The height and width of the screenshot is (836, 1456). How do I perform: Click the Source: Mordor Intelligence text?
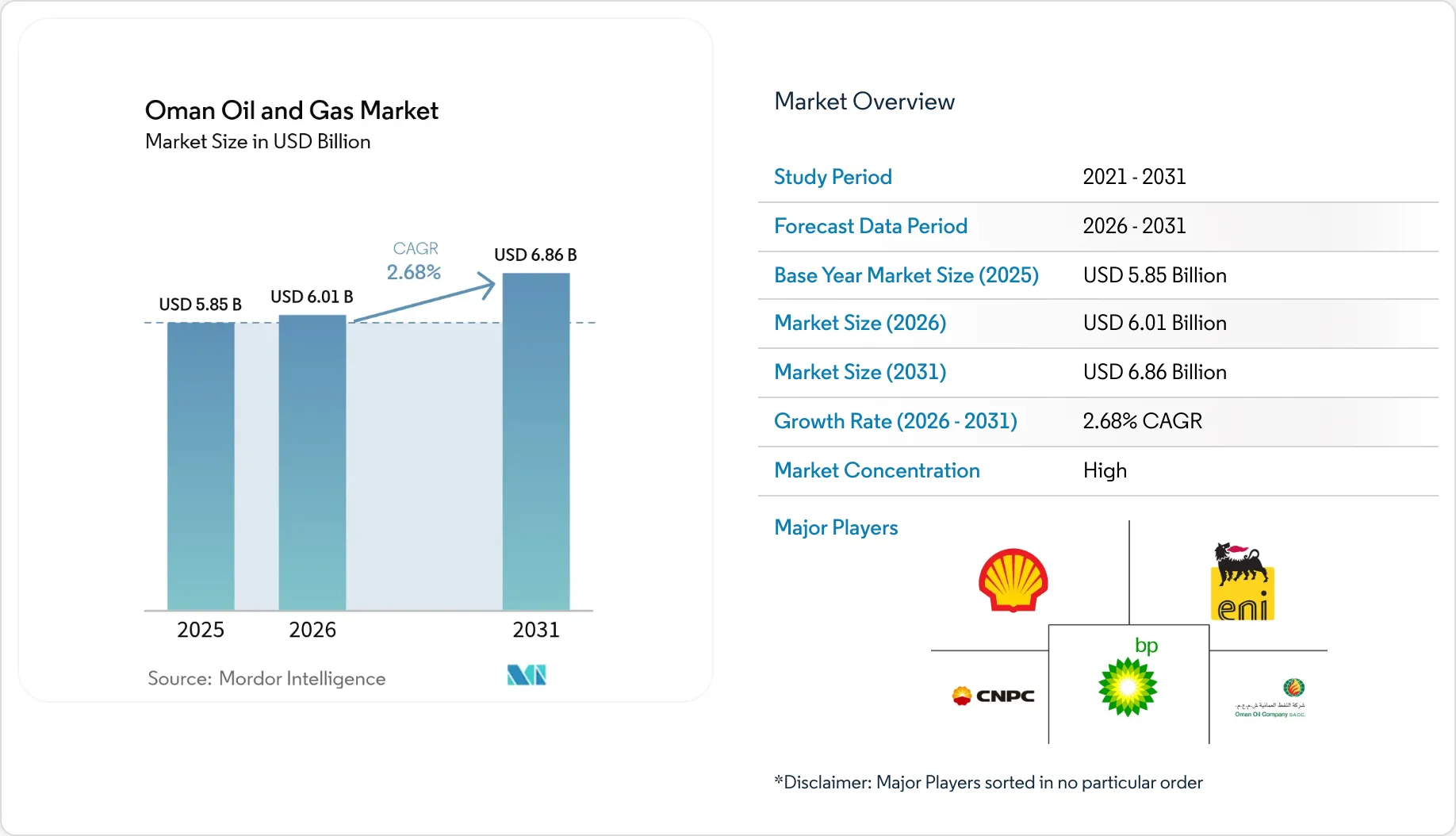click(x=266, y=678)
